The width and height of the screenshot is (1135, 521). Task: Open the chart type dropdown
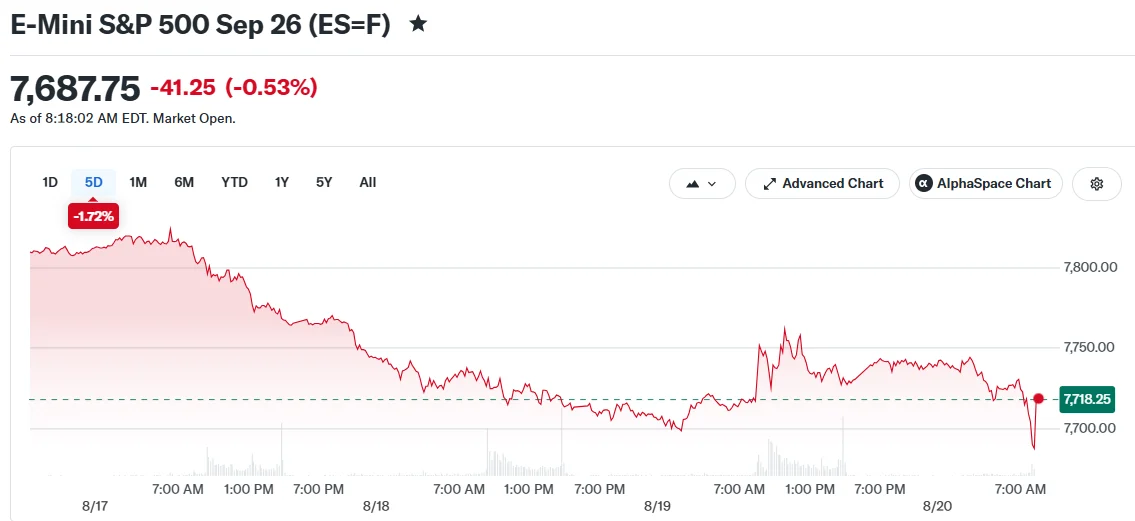[x=702, y=184]
